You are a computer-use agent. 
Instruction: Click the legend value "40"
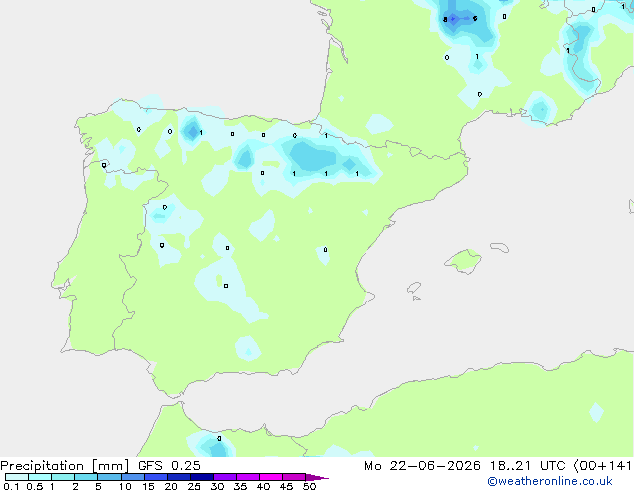pos(263,486)
